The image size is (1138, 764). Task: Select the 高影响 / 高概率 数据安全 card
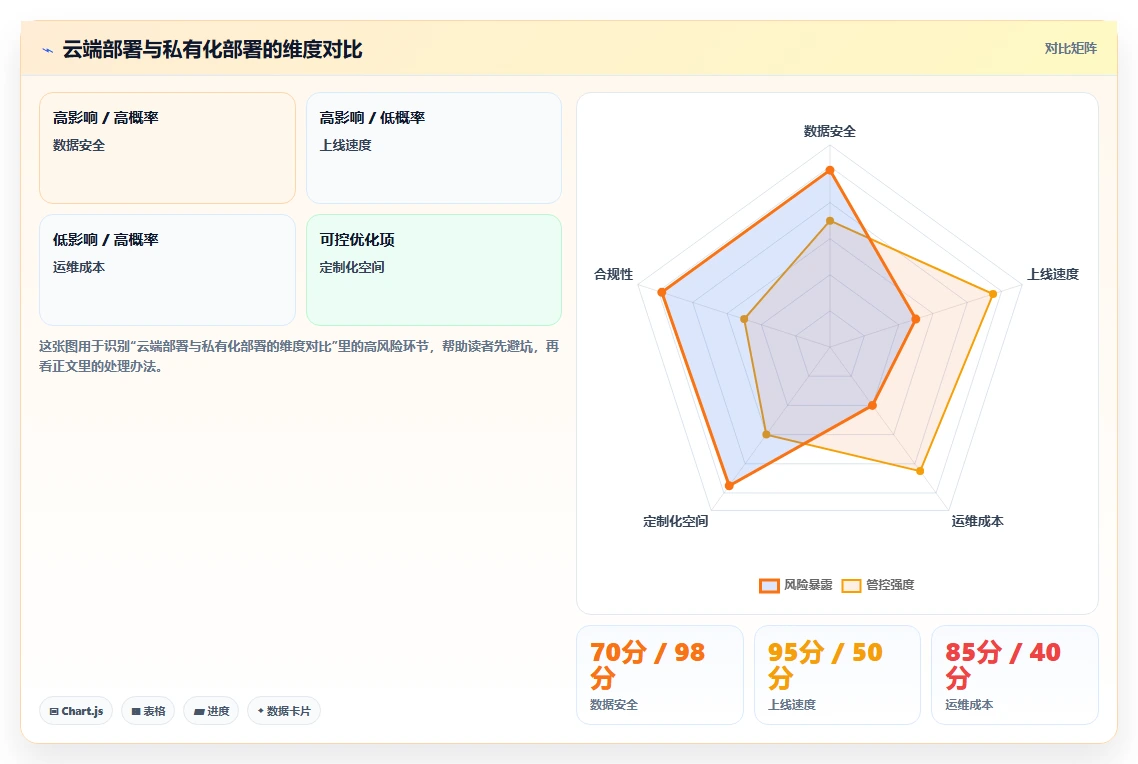[x=168, y=148]
